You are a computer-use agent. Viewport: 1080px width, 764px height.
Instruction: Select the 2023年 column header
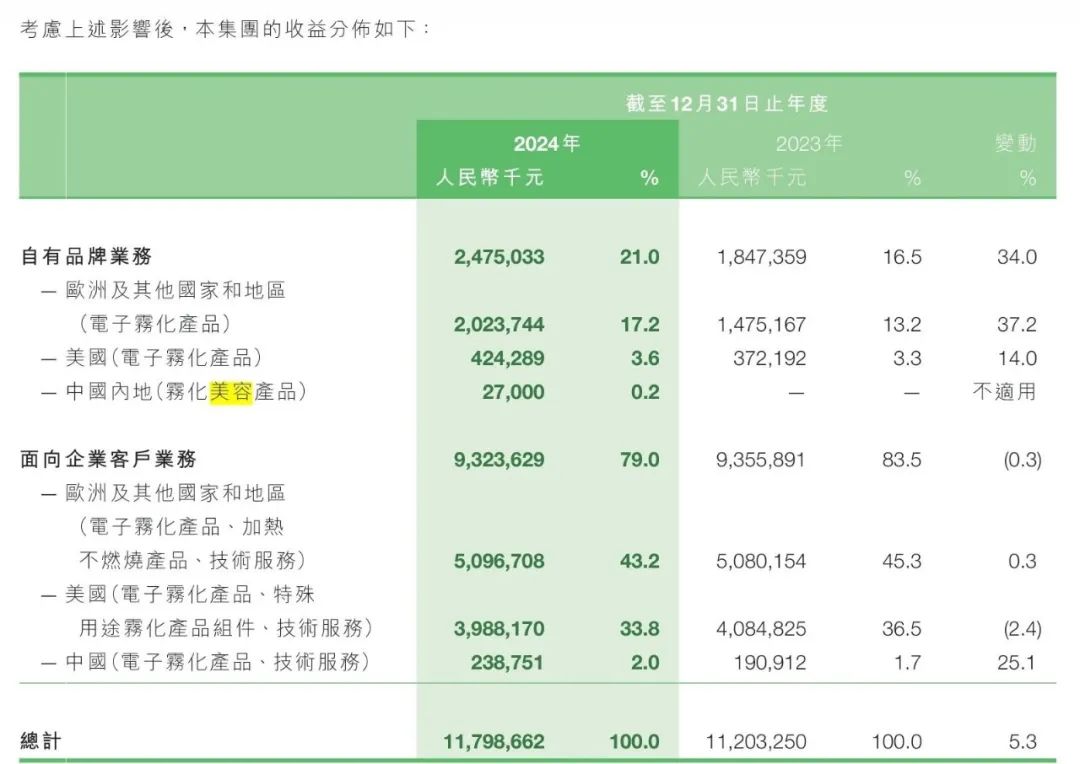pyautogui.click(x=808, y=144)
